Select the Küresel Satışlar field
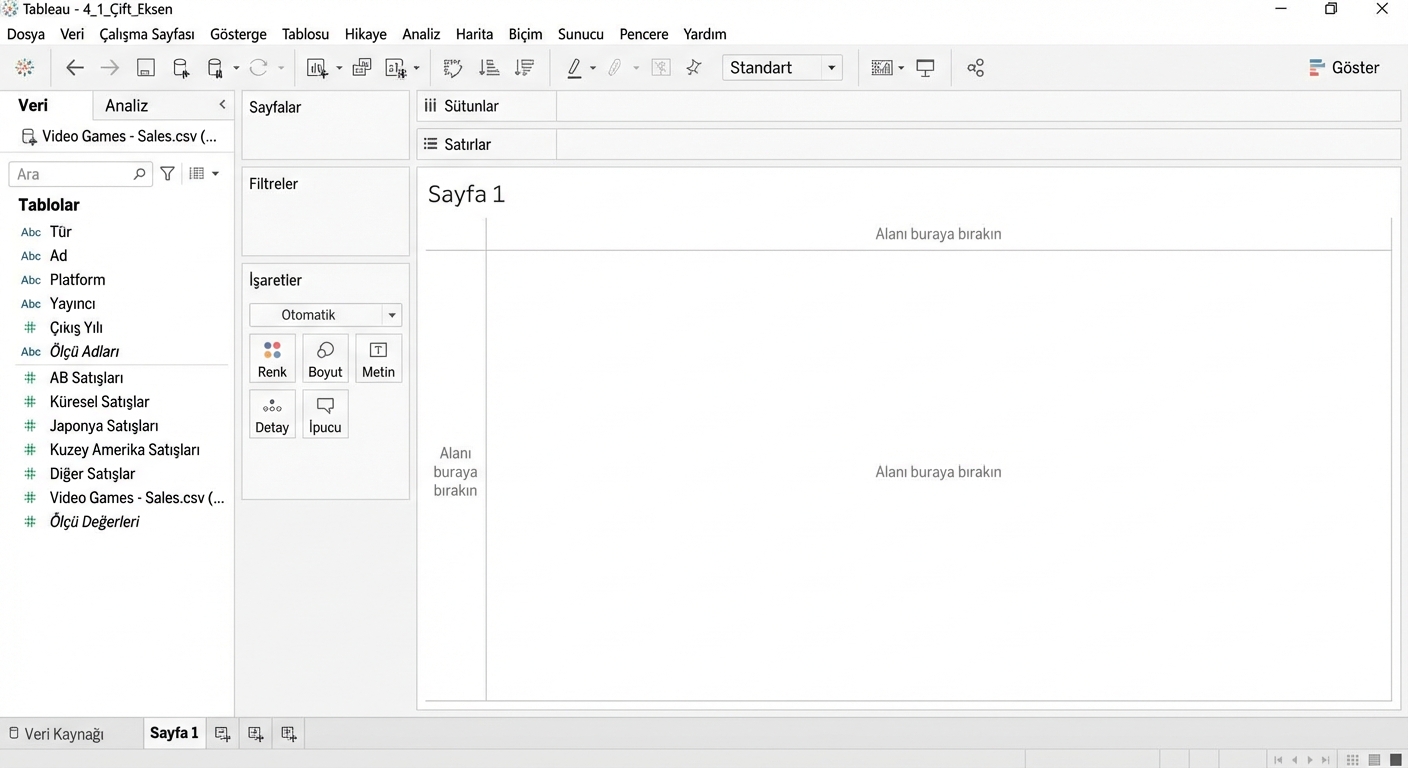This screenshot has height=768, width=1408. [99, 402]
